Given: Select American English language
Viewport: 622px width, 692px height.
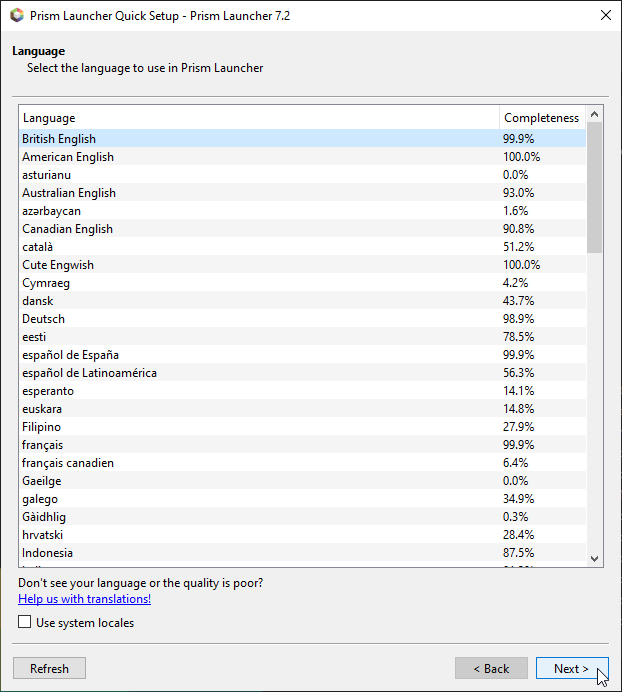Looking at the screenshot, I should (68, 157).
